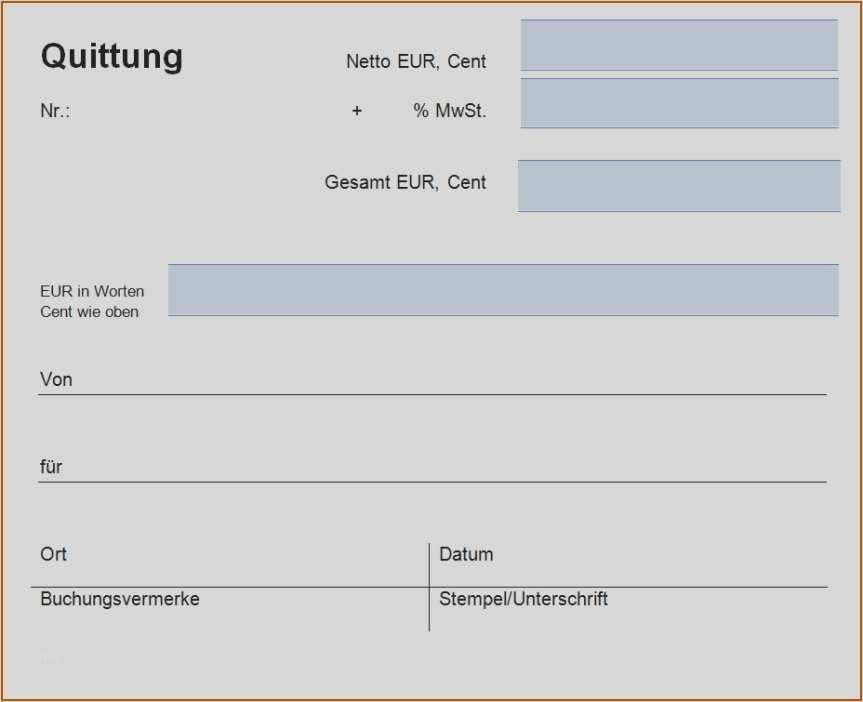Click the Netto EUR, Cent label

(x=415, y=61)
